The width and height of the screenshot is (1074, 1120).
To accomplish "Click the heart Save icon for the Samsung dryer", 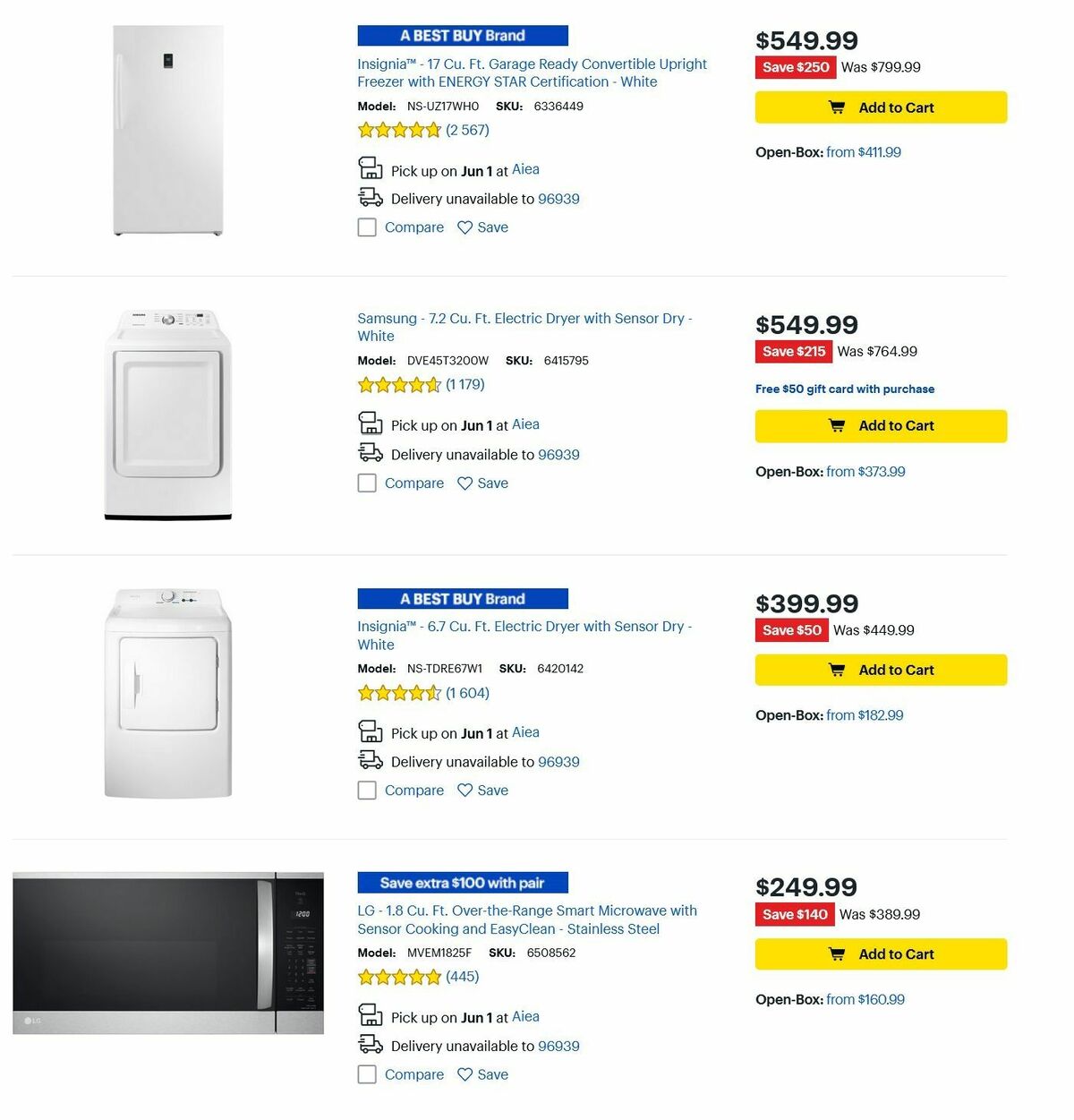I will 465,483.
